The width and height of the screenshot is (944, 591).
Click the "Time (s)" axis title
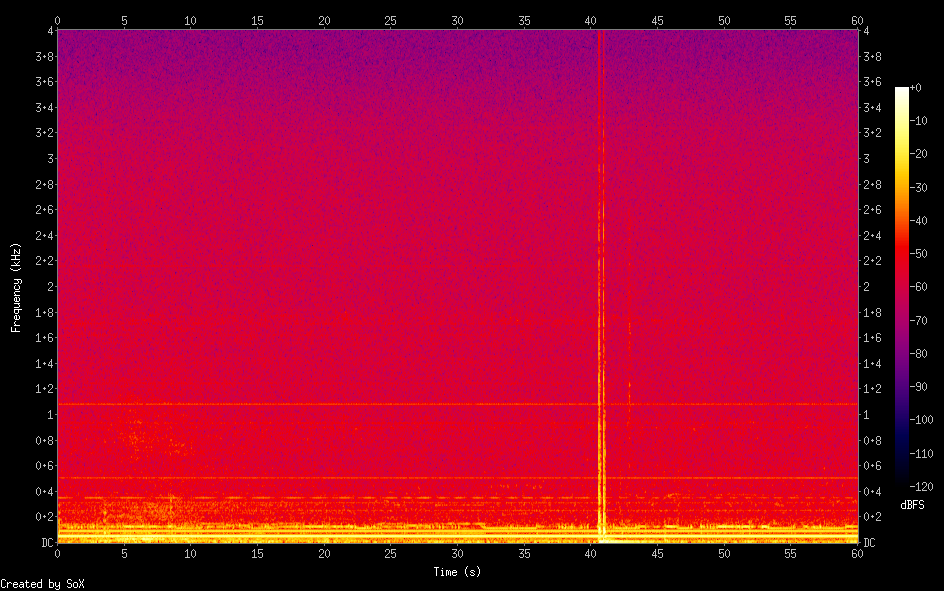pyautogui.click(x=457, y=572)
